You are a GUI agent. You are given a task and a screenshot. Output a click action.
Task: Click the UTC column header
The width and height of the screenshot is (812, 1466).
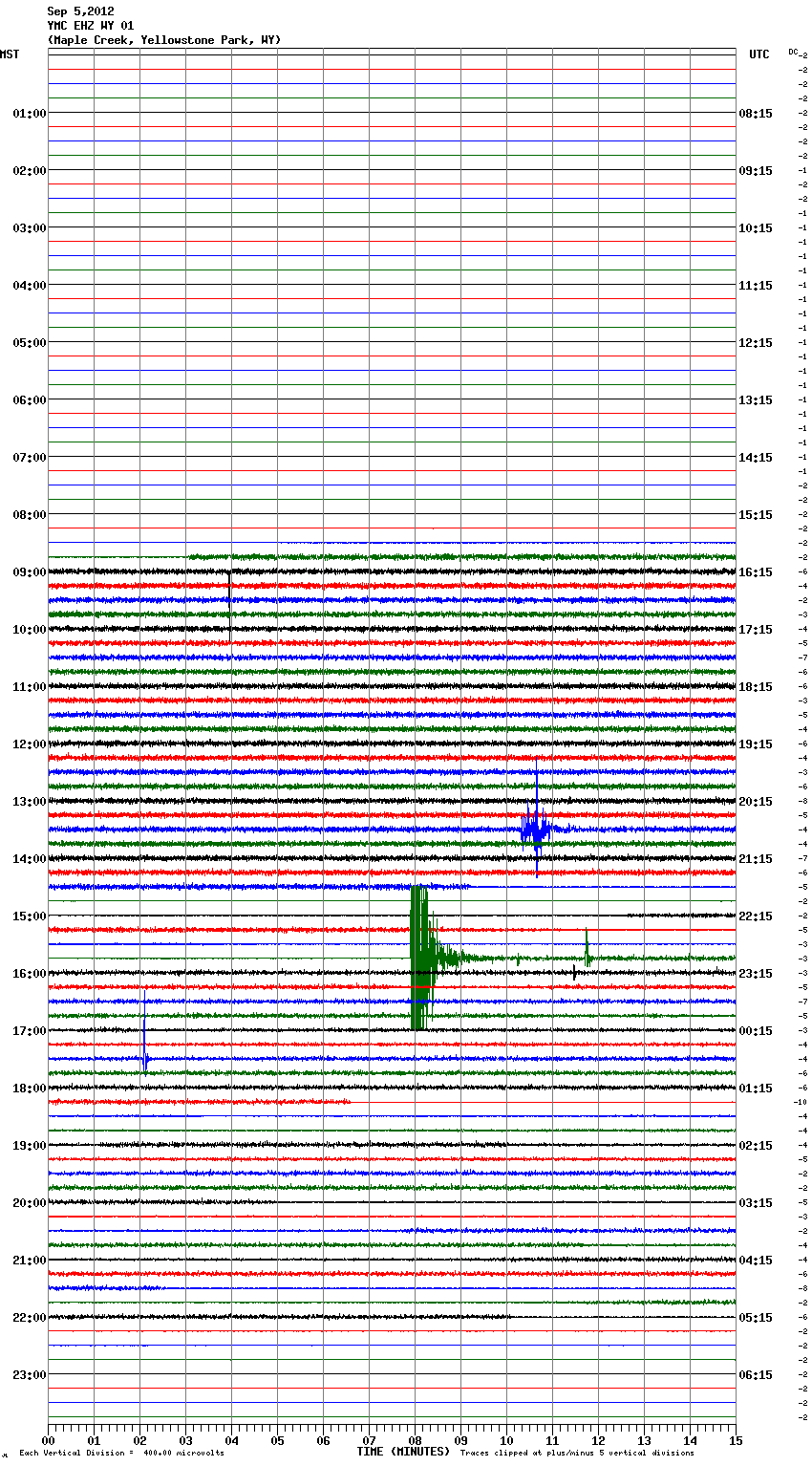click(x=759, y=54)
